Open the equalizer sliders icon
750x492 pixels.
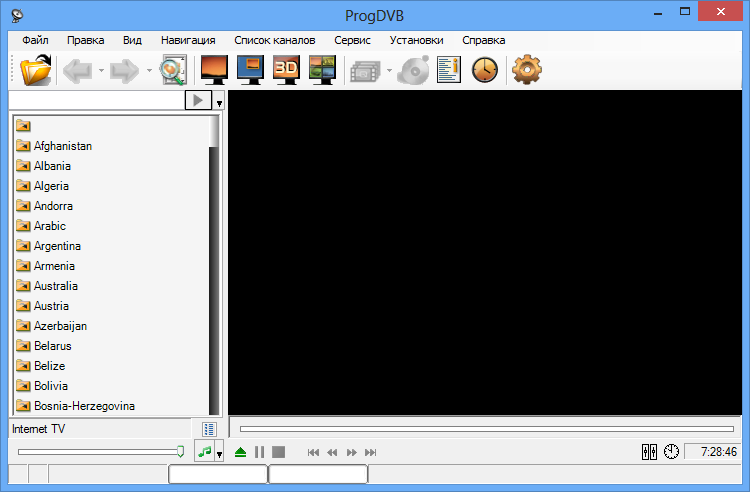649,452
